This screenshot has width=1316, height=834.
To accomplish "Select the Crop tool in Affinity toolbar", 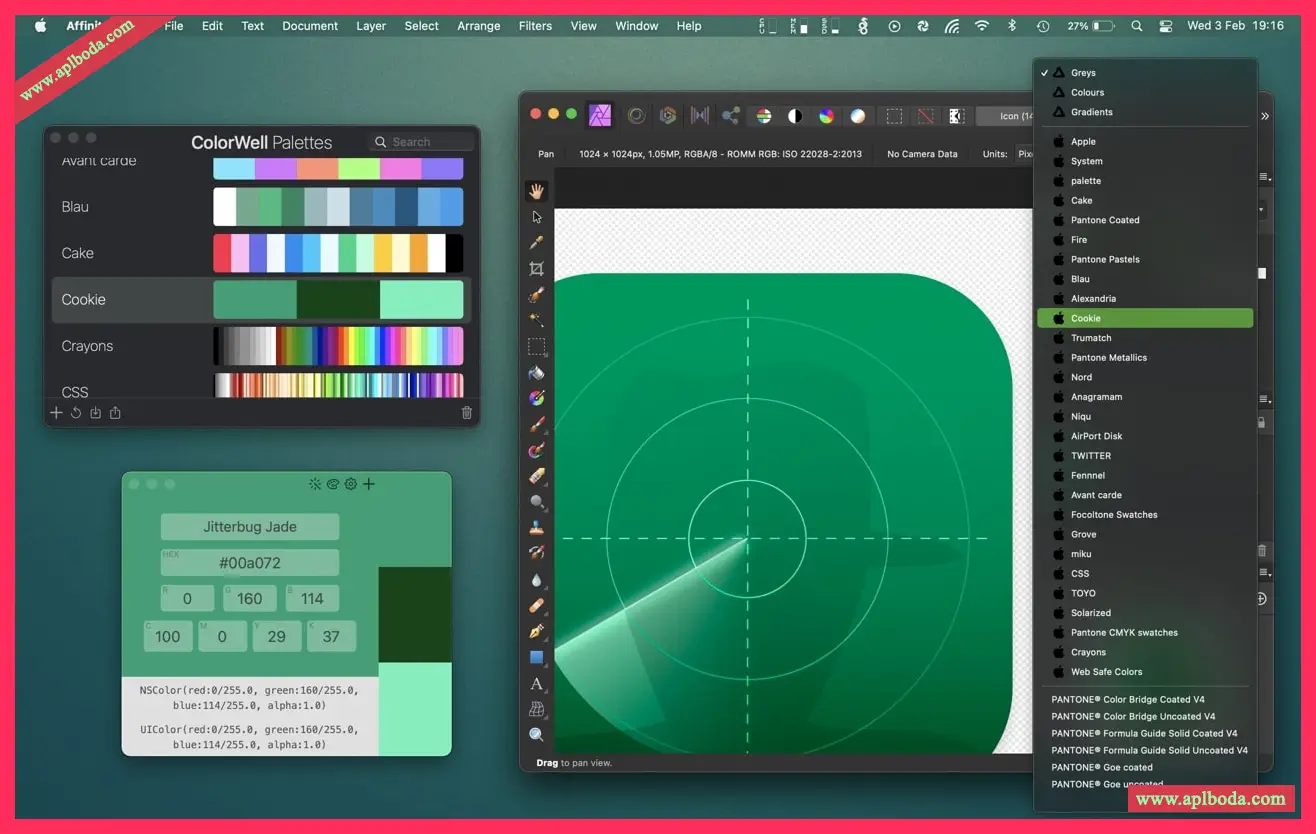I will point(537,269).
